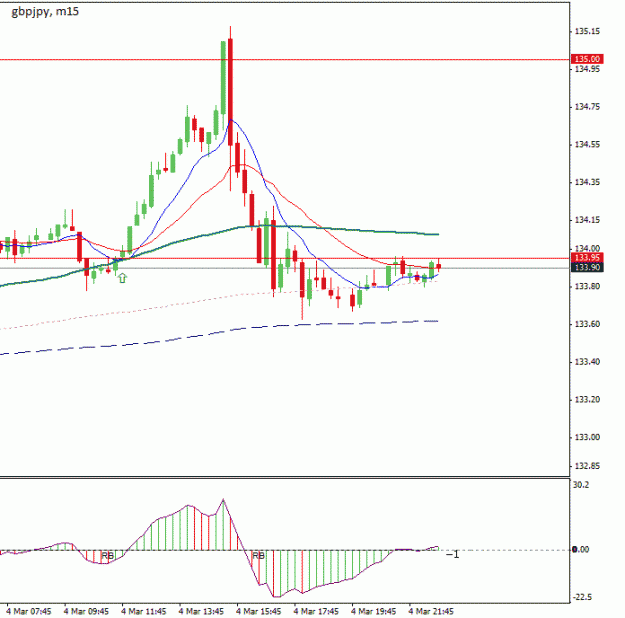This screenshot has width=625, height=618.
Task: Click the 4 Mar 17:45 time label
Action: [316, 611]
